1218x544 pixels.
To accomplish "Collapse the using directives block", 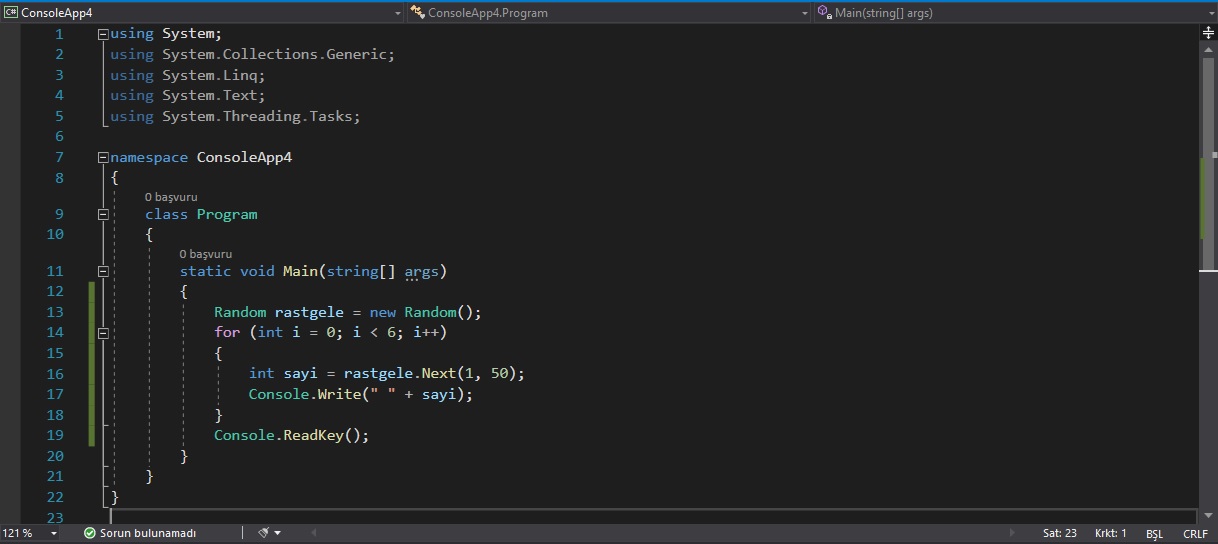I will (x=103, y=34).
